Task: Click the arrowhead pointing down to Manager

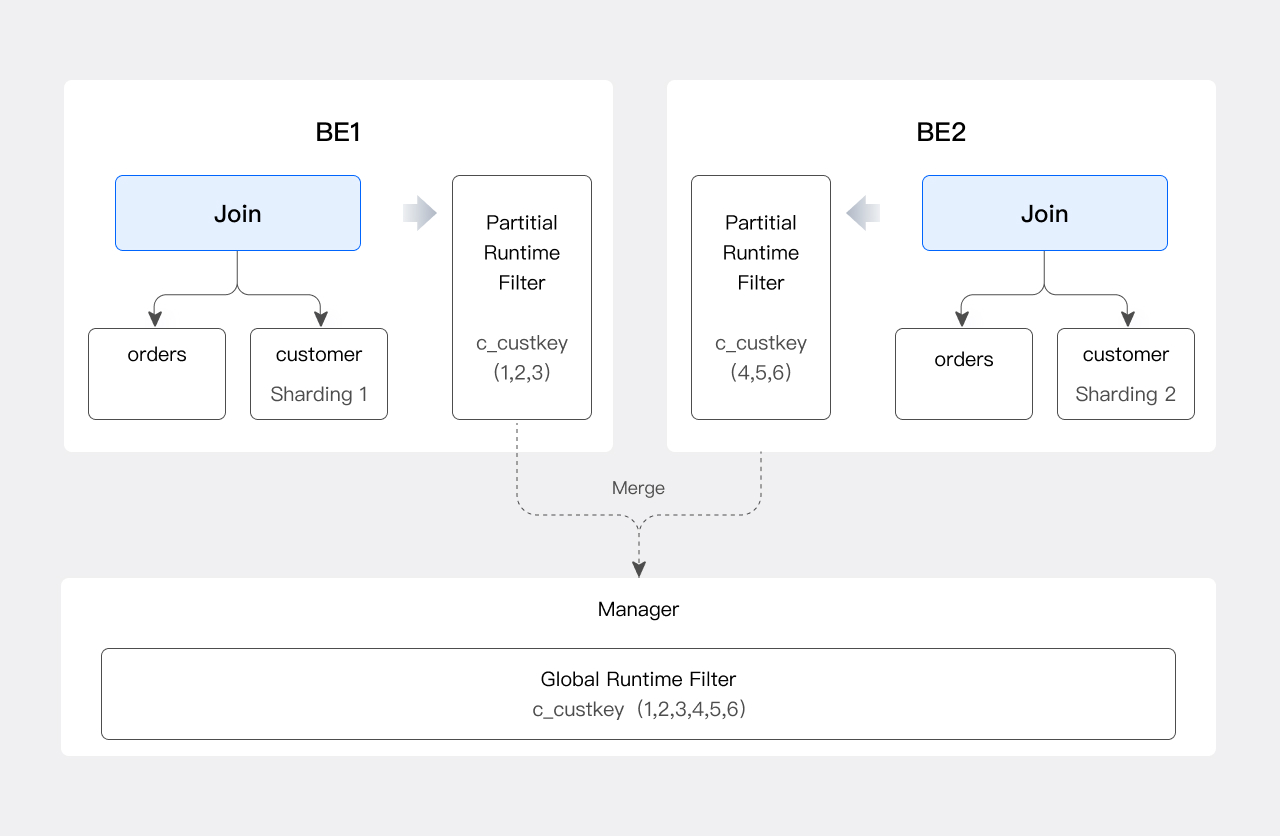Action: pos(639,569)
